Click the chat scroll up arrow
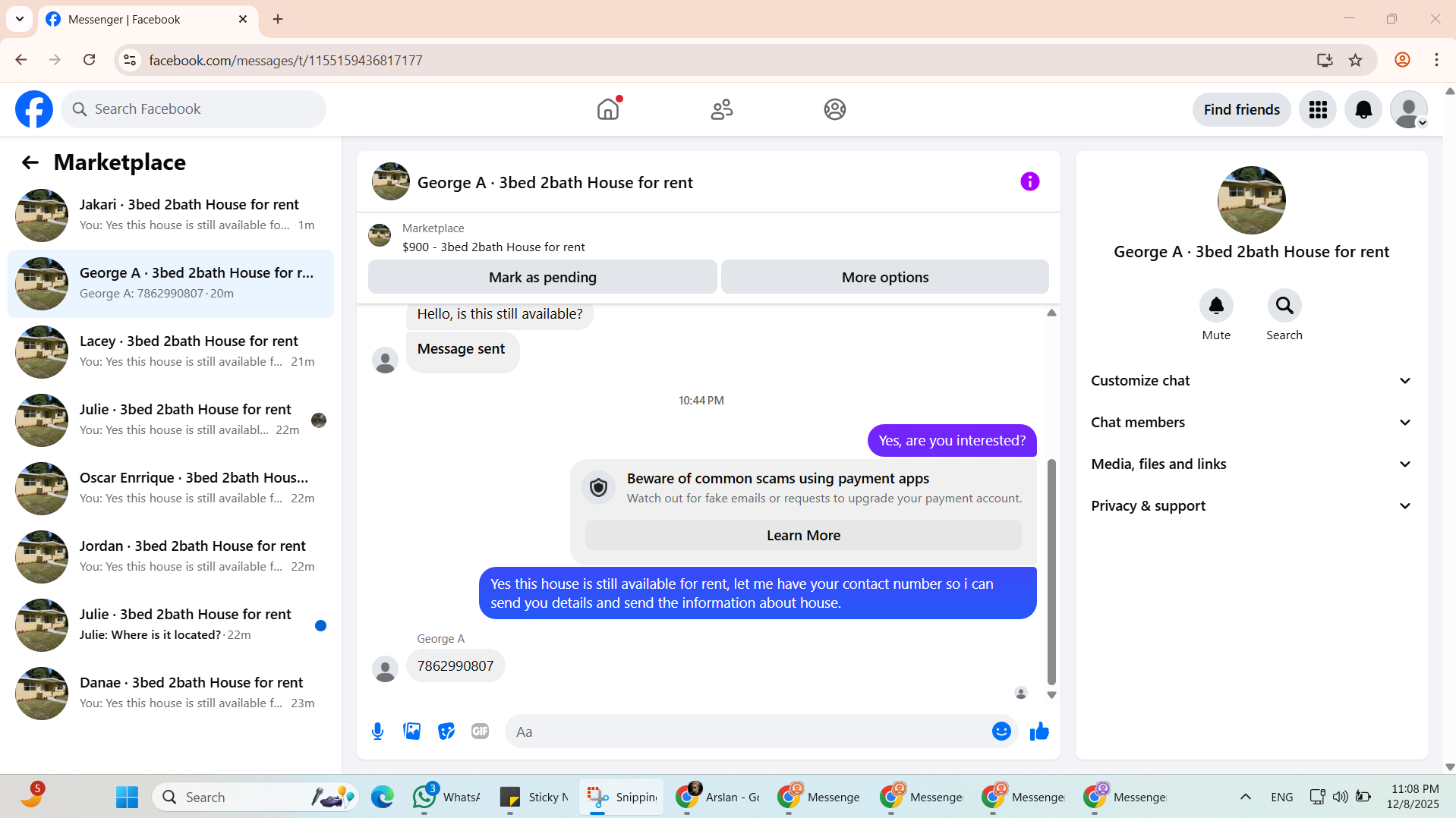 [x=1051, y=313]
